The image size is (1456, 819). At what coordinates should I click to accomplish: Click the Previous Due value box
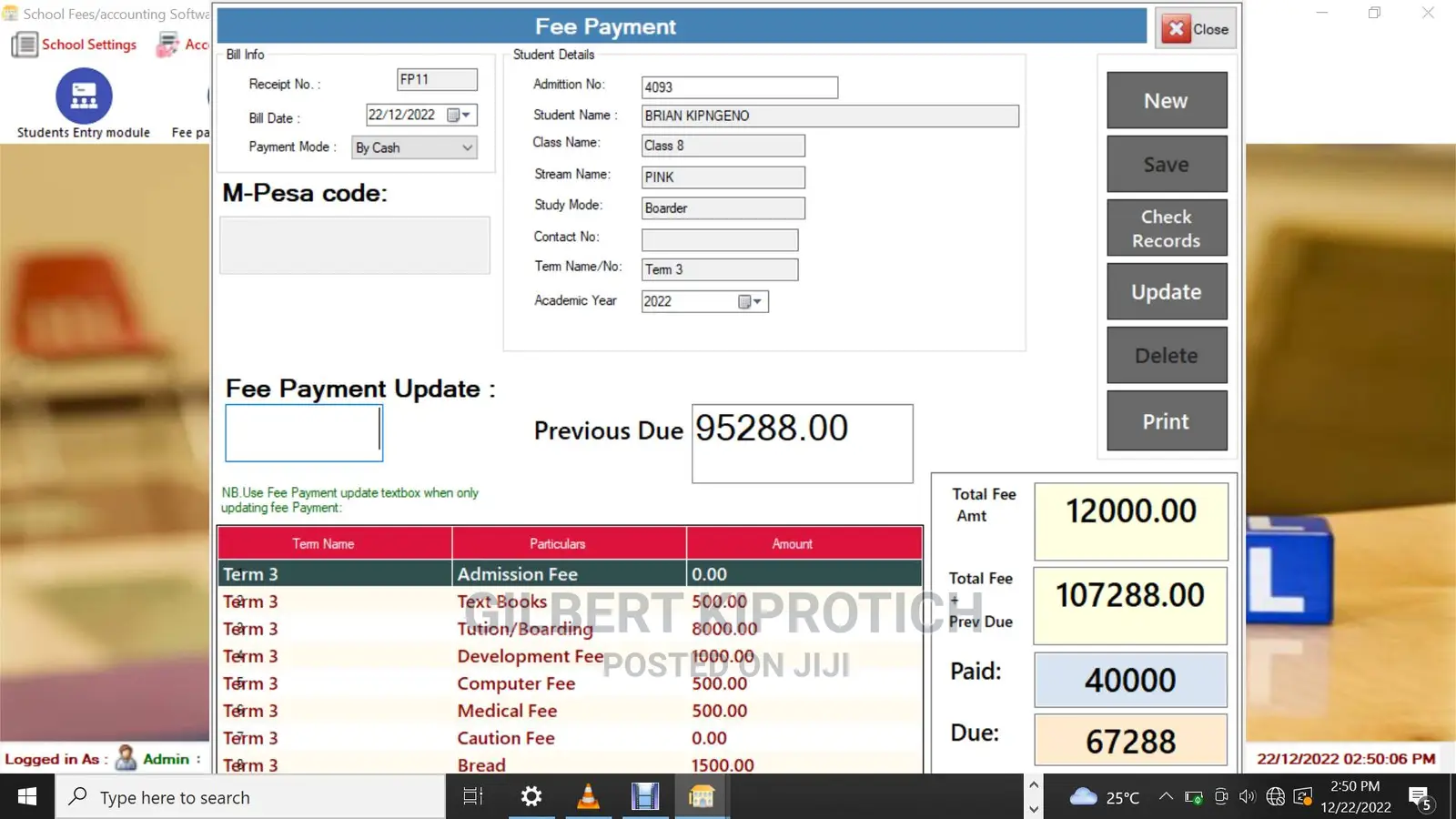coord(803,443)
